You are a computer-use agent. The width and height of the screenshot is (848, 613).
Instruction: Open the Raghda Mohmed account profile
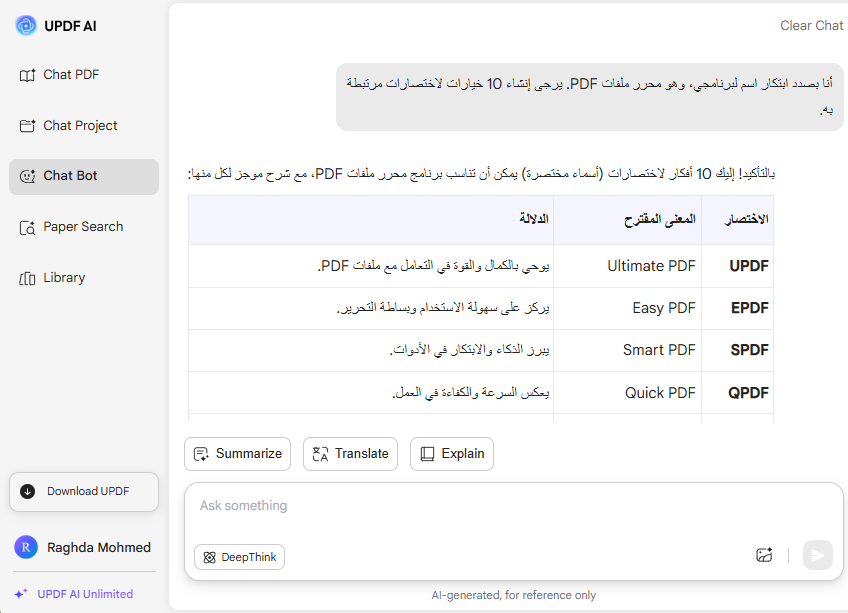pyautogui.click(x=83, y=548)
